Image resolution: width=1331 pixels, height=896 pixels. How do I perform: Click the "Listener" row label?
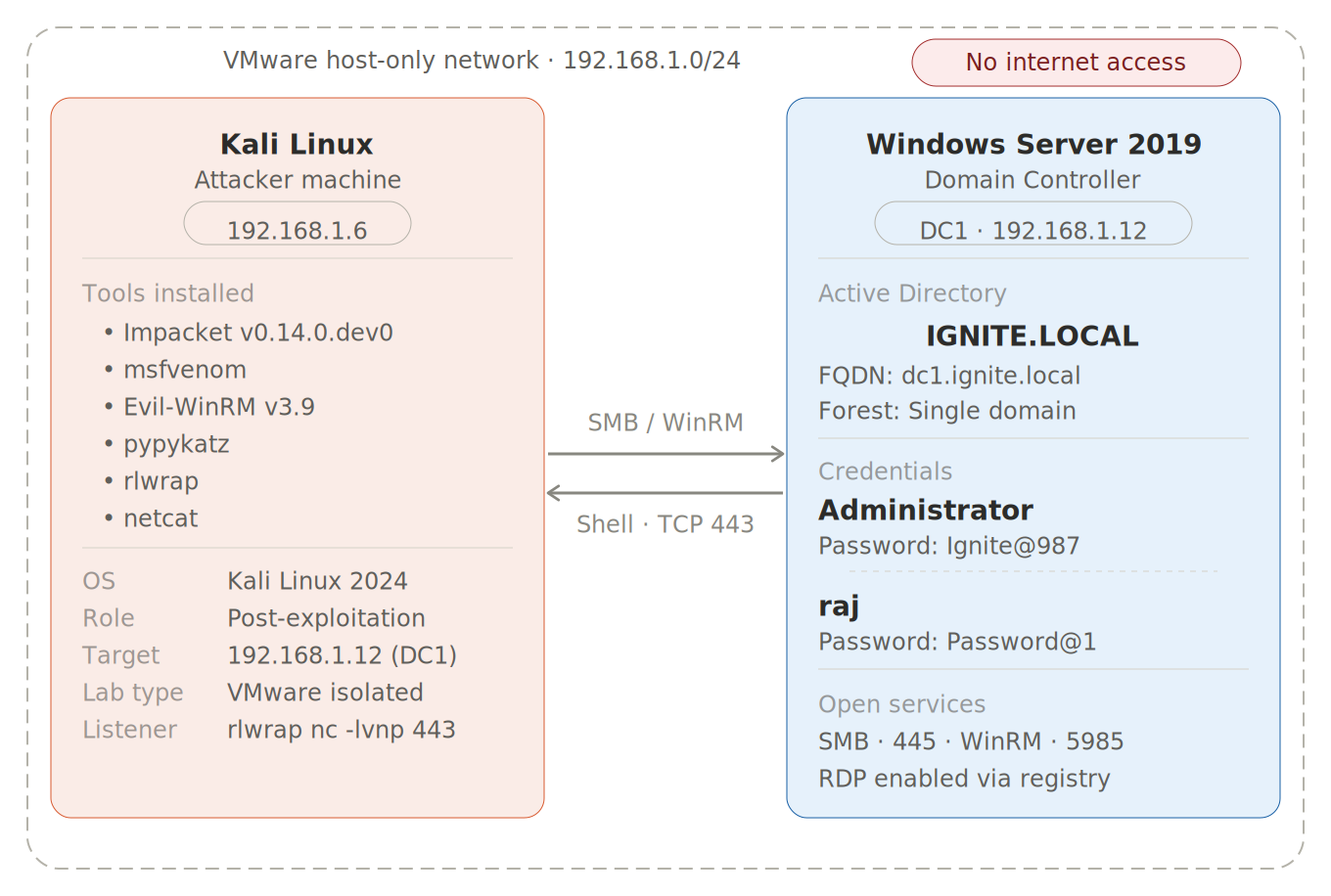130,730
